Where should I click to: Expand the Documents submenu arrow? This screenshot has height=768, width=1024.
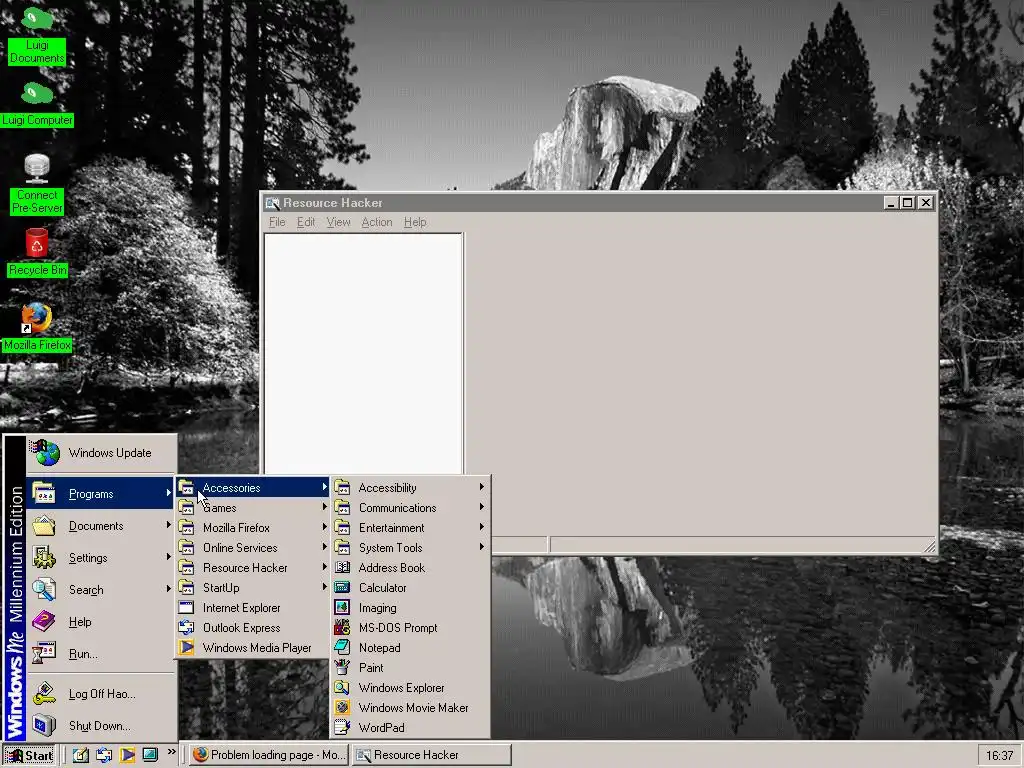tap(168, 525)
